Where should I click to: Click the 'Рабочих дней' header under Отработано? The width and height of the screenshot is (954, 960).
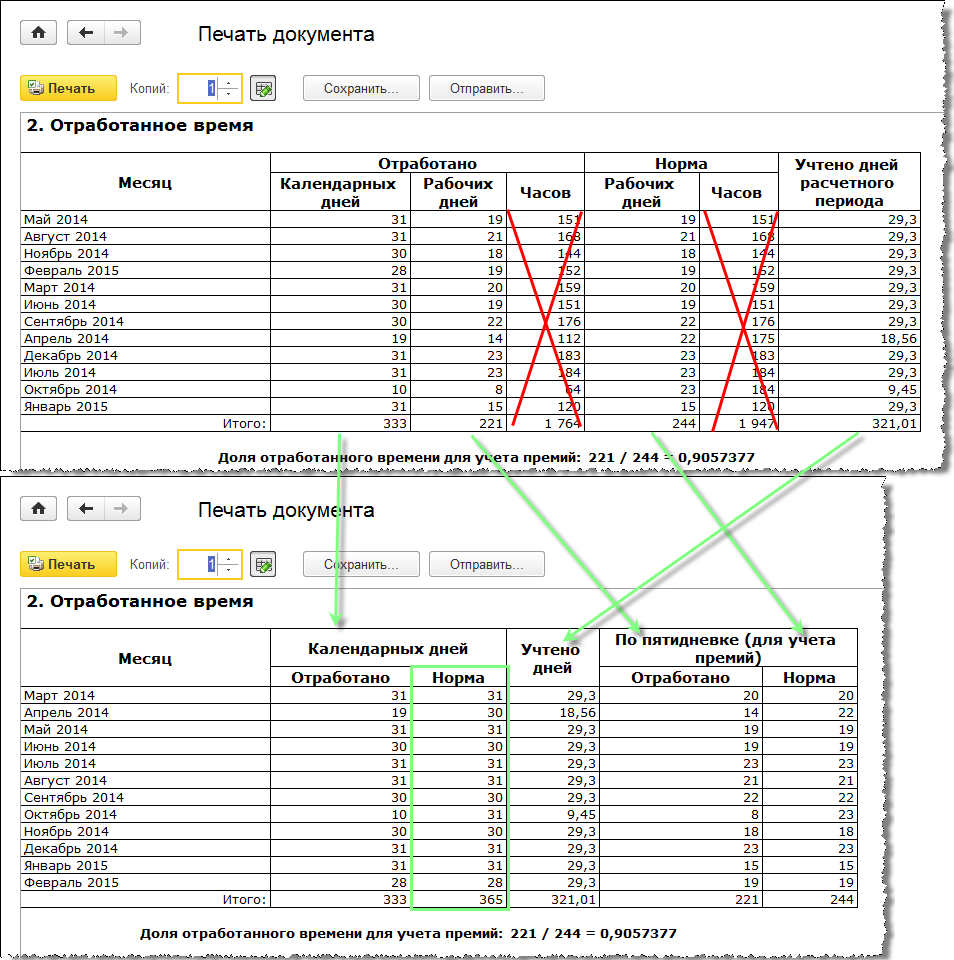(x=458, y=192)
